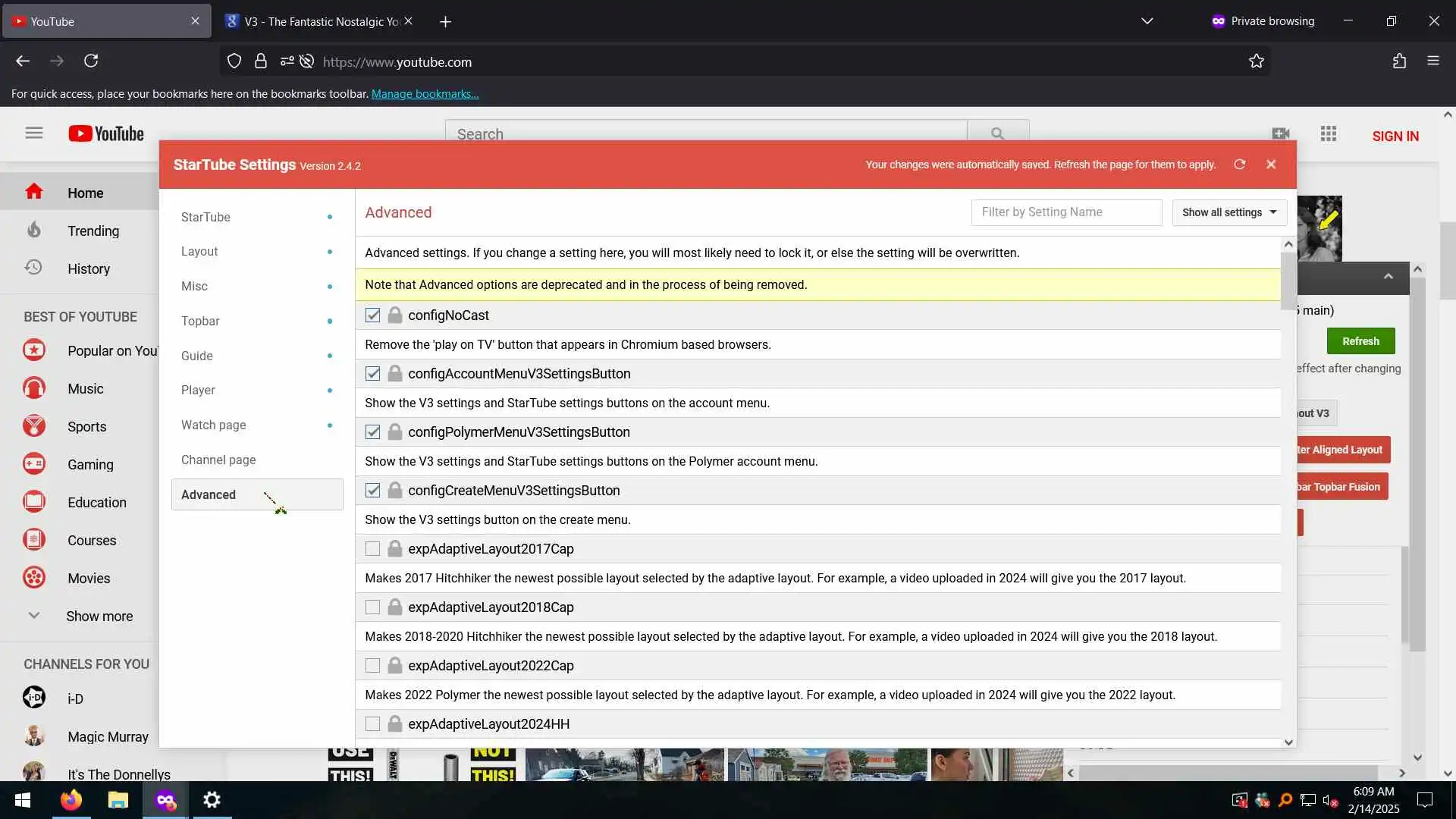Open the Show all settings dropdown
The width and height of the screenshot is (1456, 819).
(x=1228, y=212)
